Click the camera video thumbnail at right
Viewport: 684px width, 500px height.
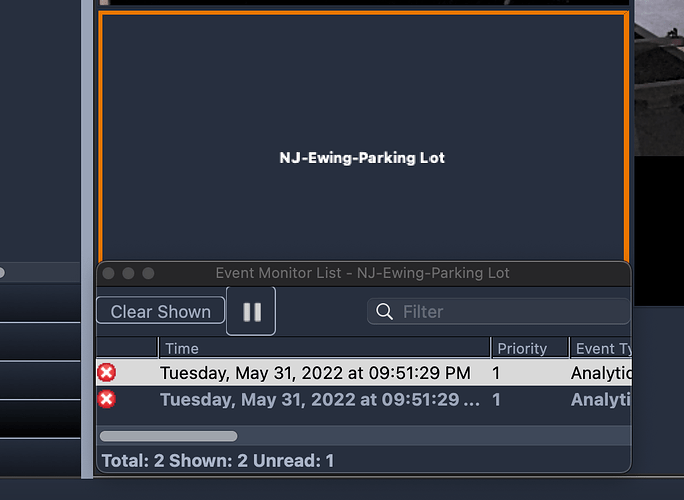coord(659,78)
